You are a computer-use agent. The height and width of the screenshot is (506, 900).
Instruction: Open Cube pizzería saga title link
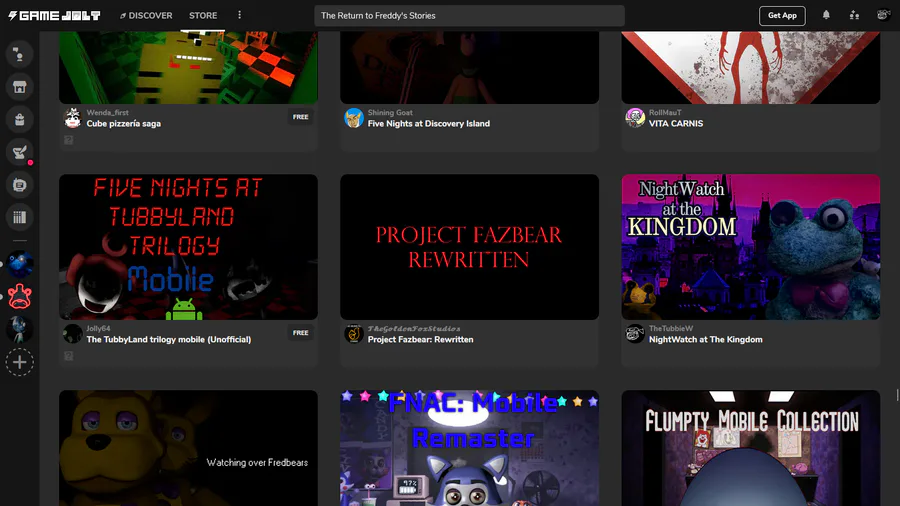tap(123, 123)
